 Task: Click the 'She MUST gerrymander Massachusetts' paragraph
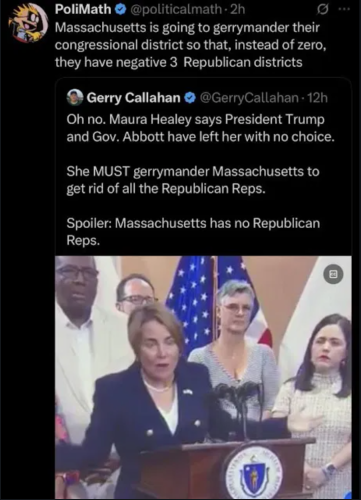tap(193, 180)
